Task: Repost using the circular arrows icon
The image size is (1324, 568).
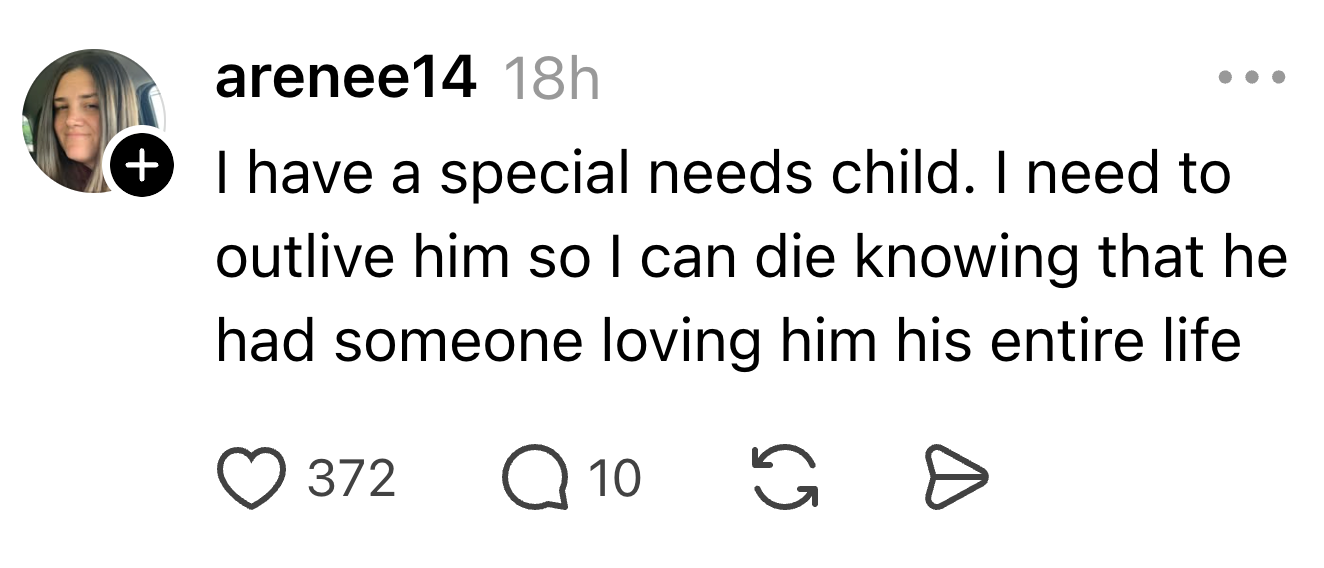Action: coord(784,479)
